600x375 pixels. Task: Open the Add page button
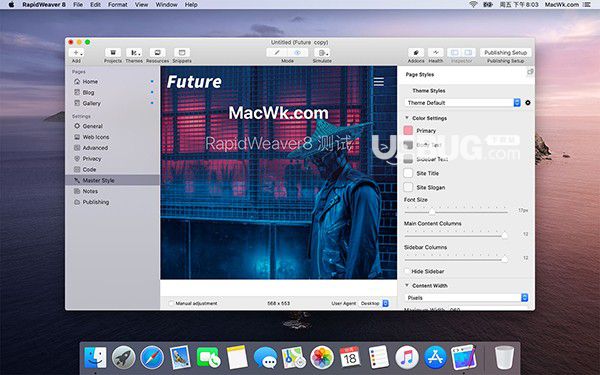point(77,52)
